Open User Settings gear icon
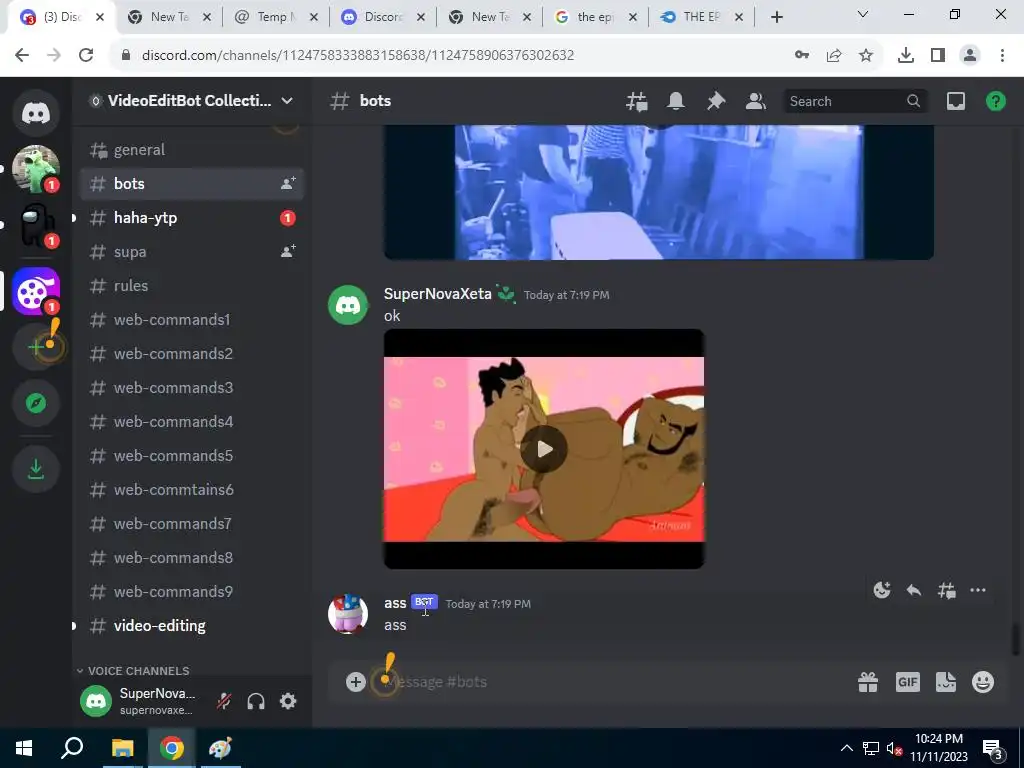 click(288, 701)
